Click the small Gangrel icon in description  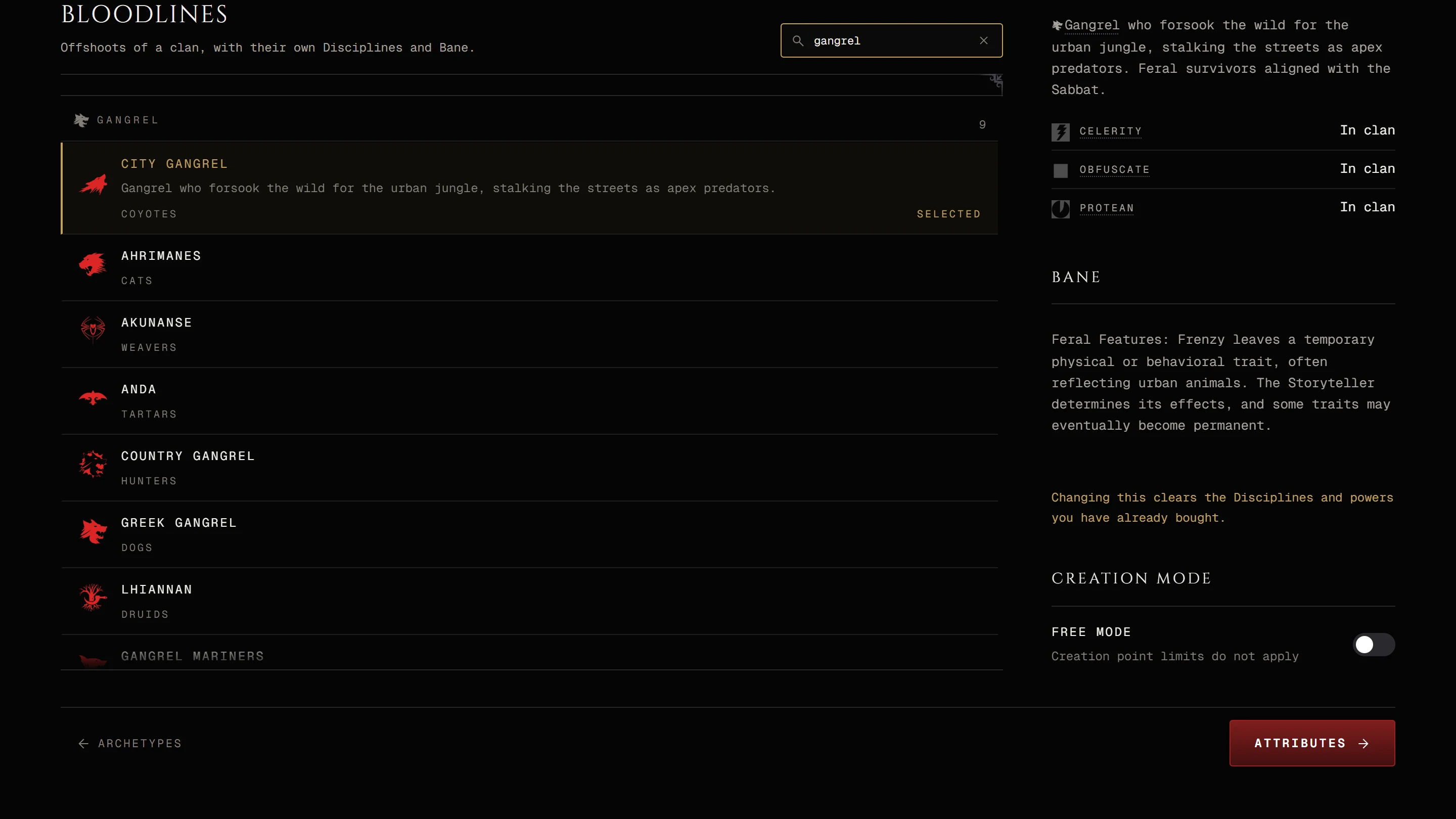coord(1057,25)
